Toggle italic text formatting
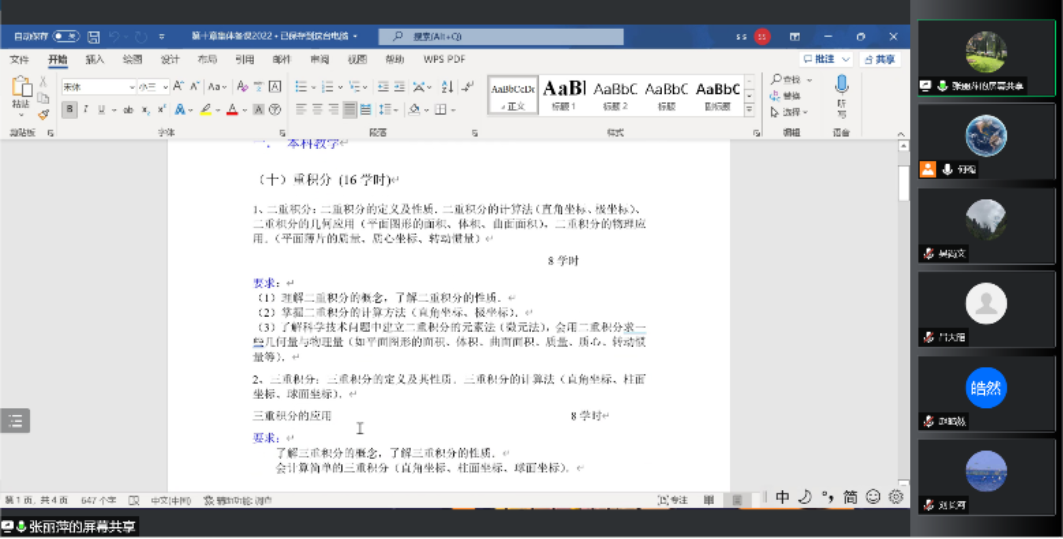 coord(86,109)
